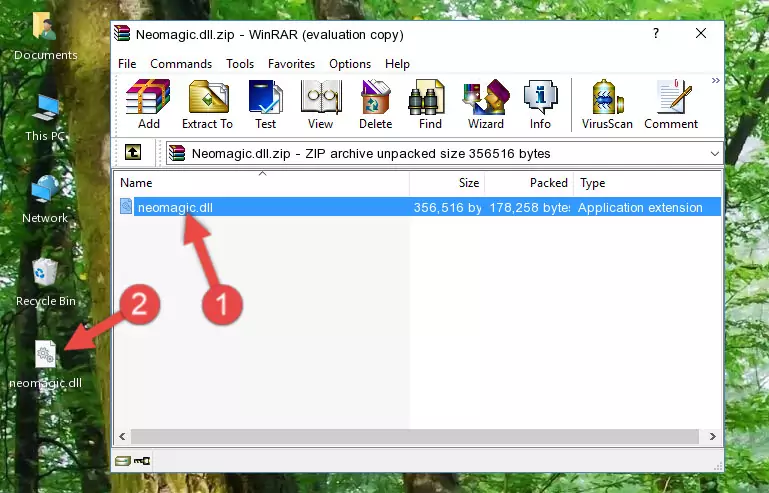Click the Application extension type cell

coord(640,208)
